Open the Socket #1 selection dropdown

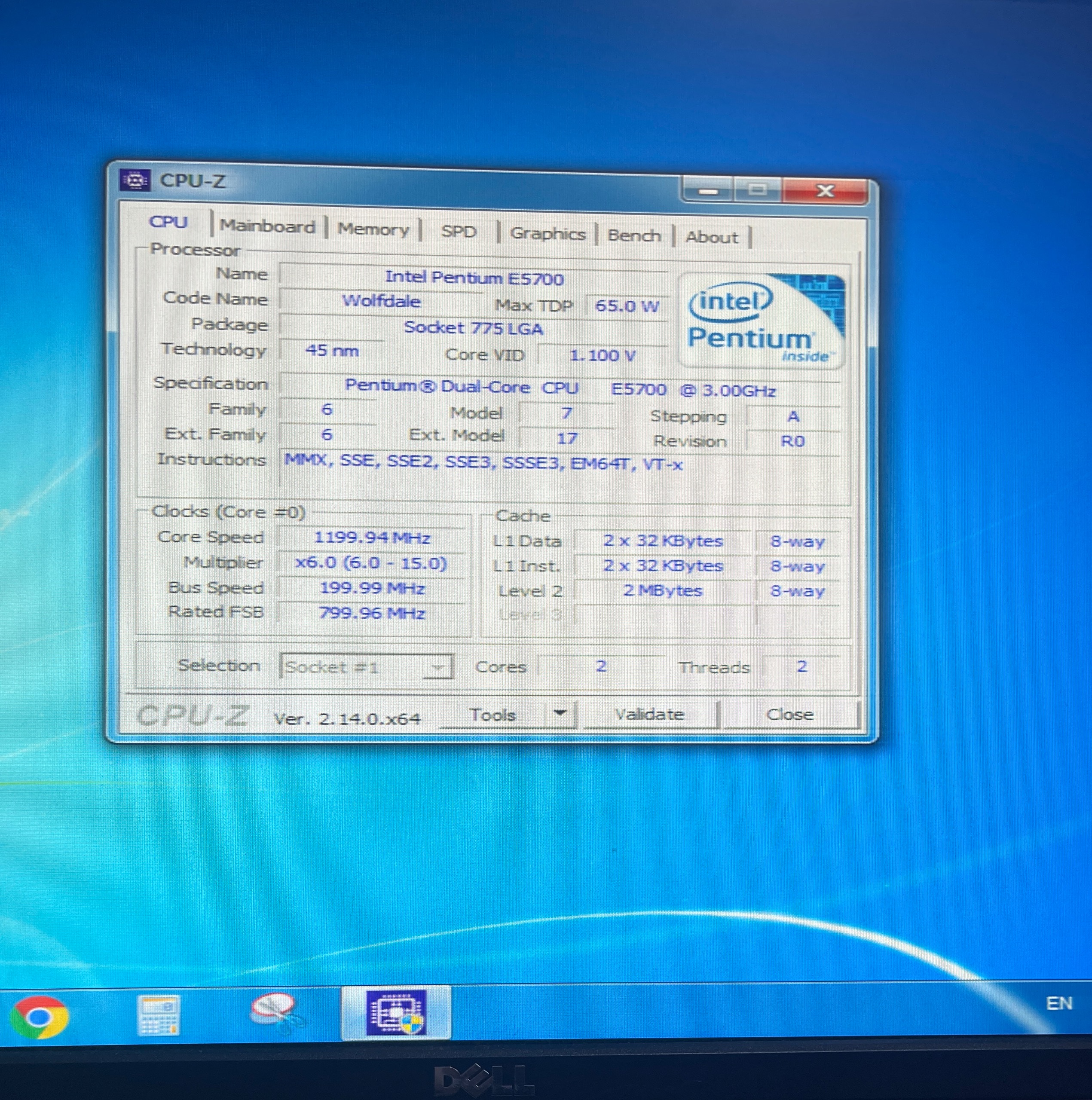[x=366, y=667]
